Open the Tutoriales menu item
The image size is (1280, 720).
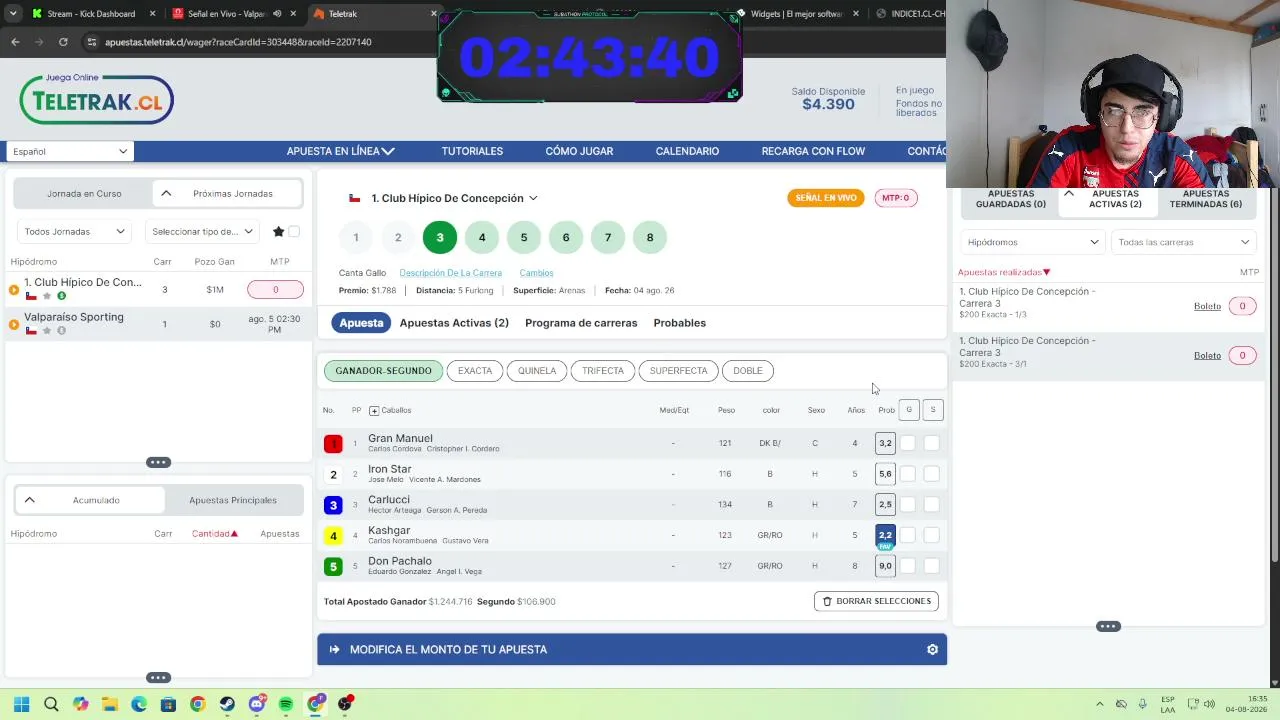[x=472, y=151]
